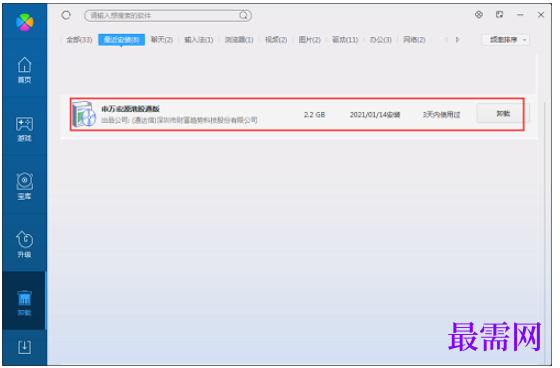Click the publisher company line under software name

point(179,120)
